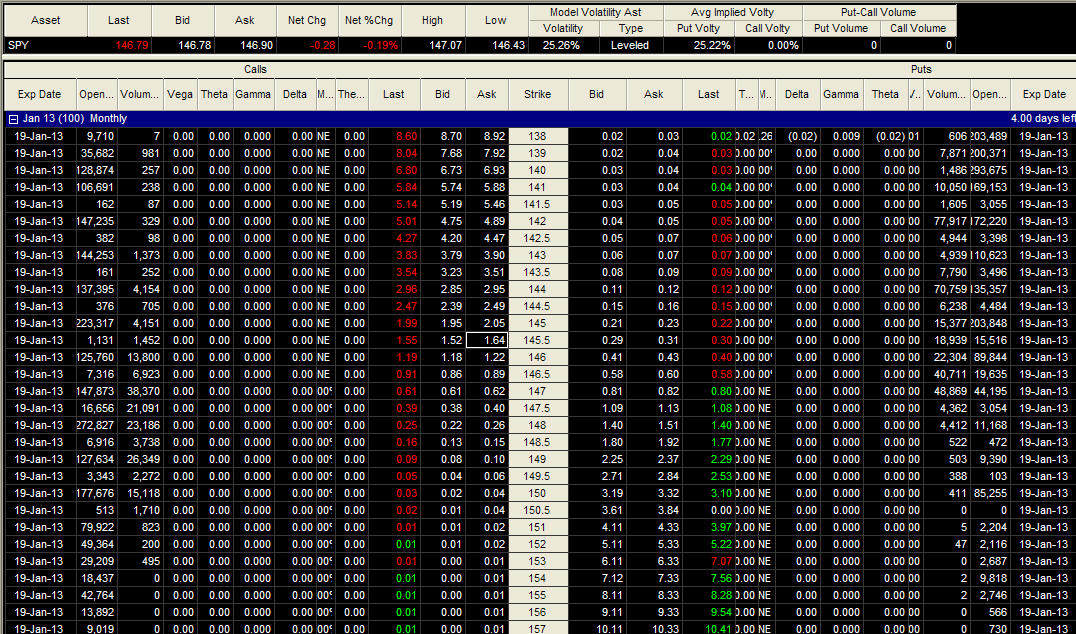
Task: Click the put volume 48,869 cell
Action: coord(947,391)
